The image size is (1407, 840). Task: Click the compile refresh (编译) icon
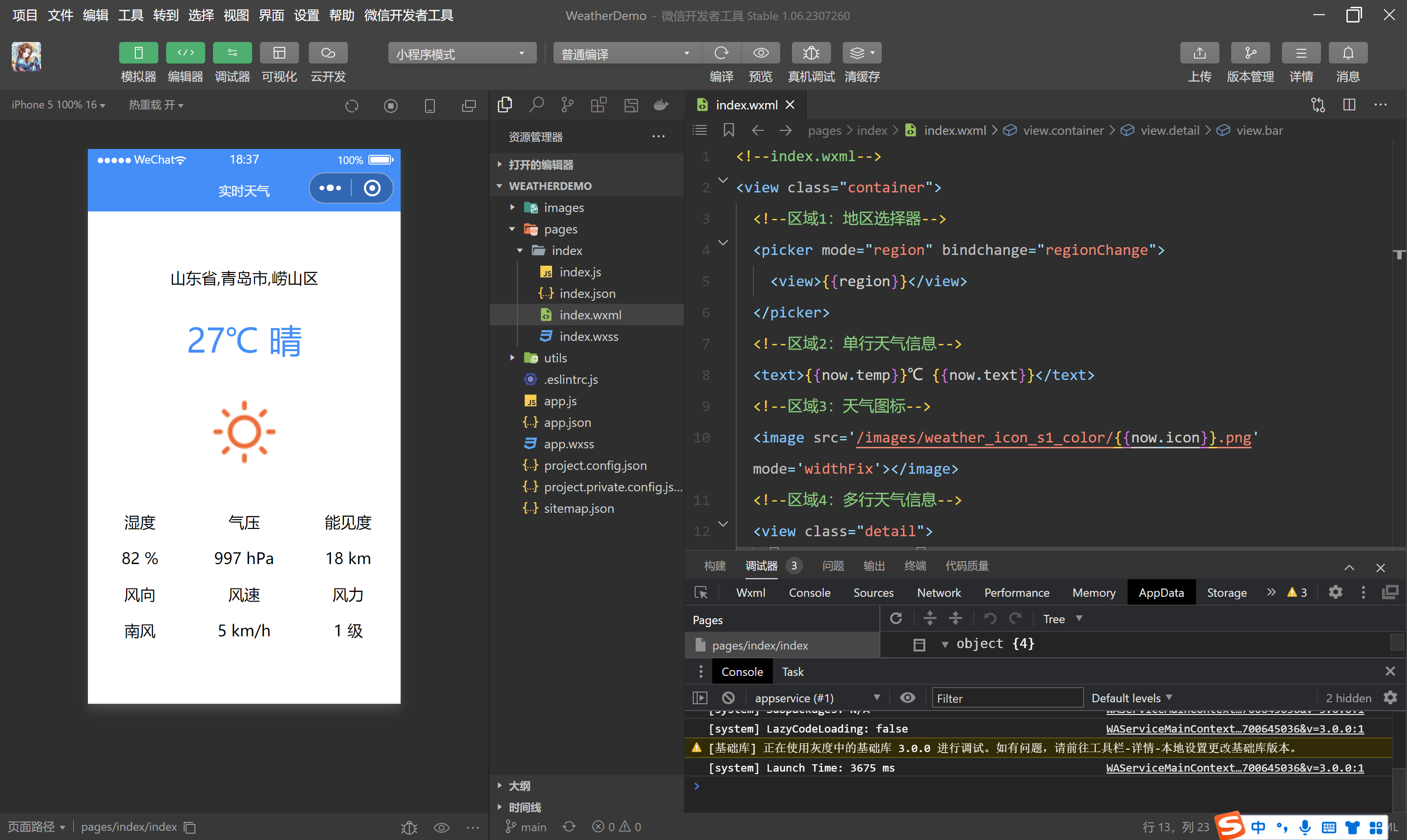(x=722, y=53)
